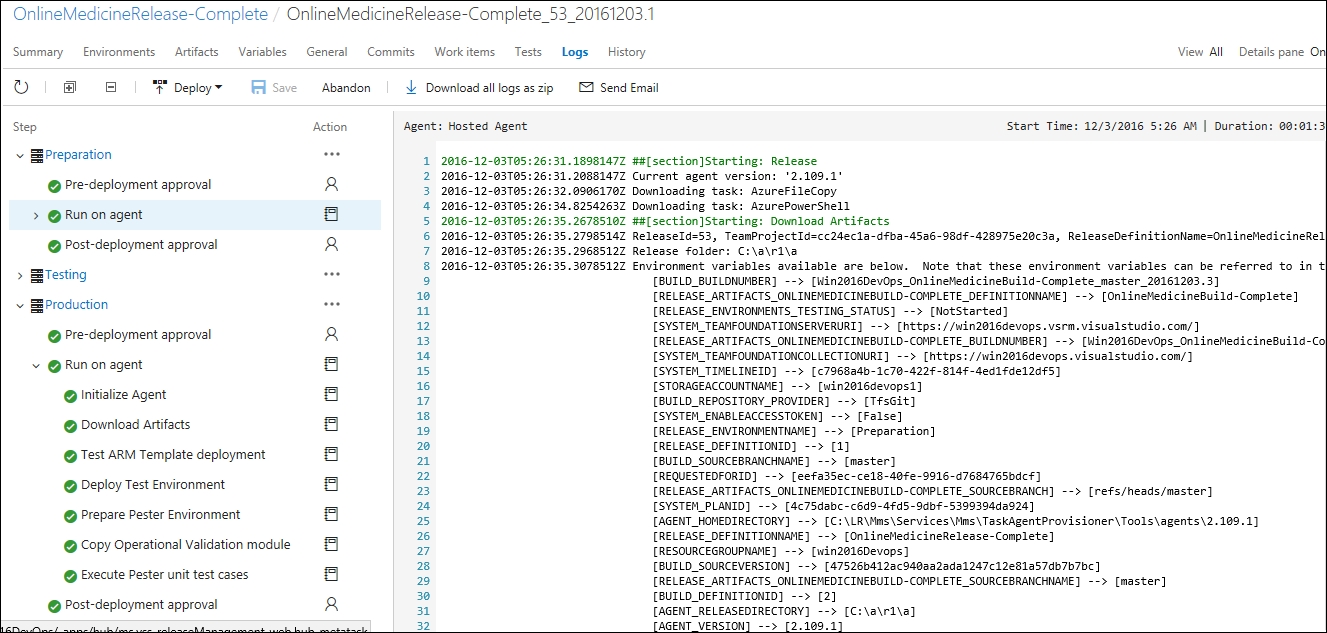Expand Run on agent under Preparation
Viewport: 1327px width, 633px height.
pos(36,215)
